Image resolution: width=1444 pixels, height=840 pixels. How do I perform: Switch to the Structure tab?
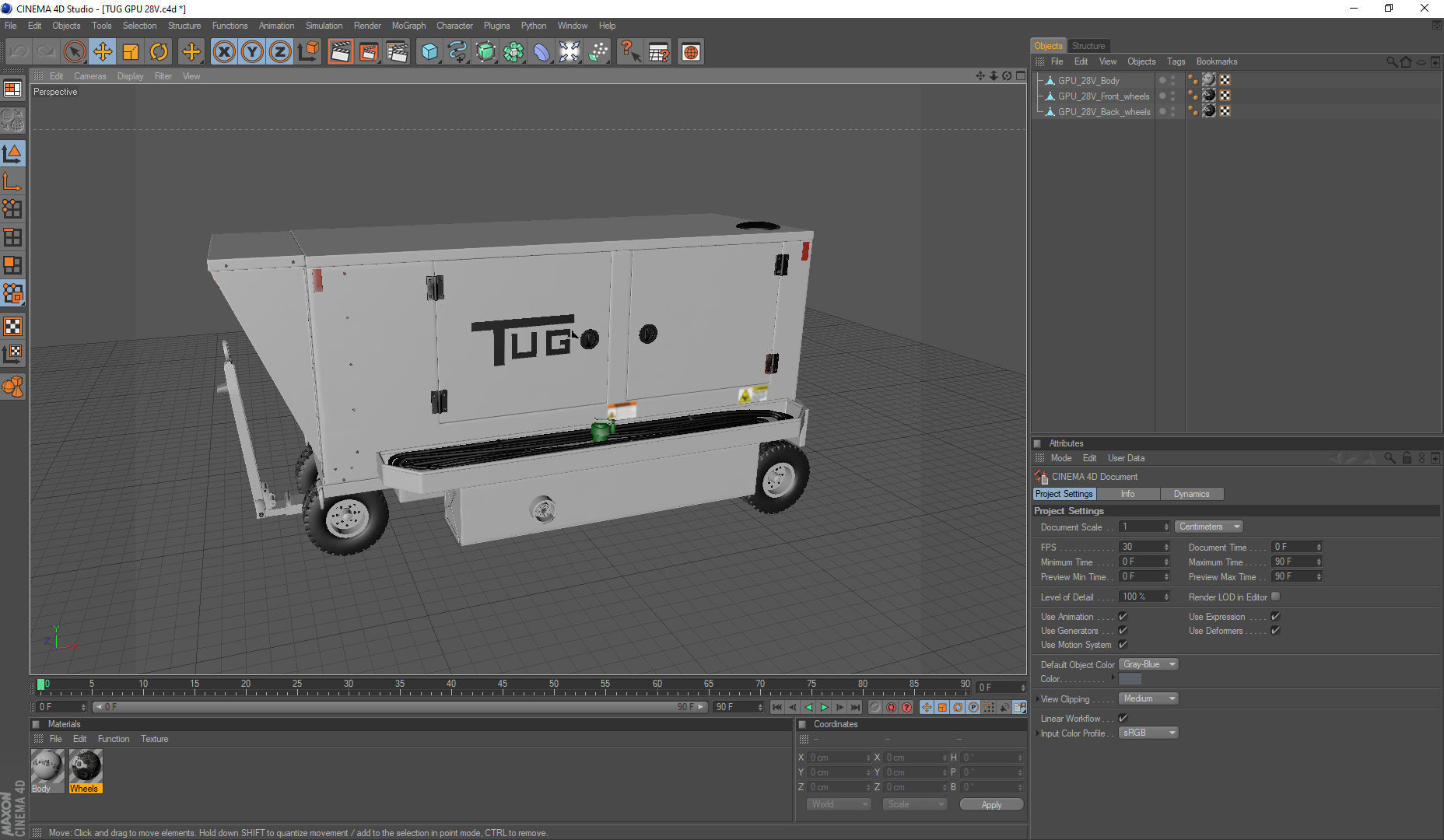[x=1088, y=46]
